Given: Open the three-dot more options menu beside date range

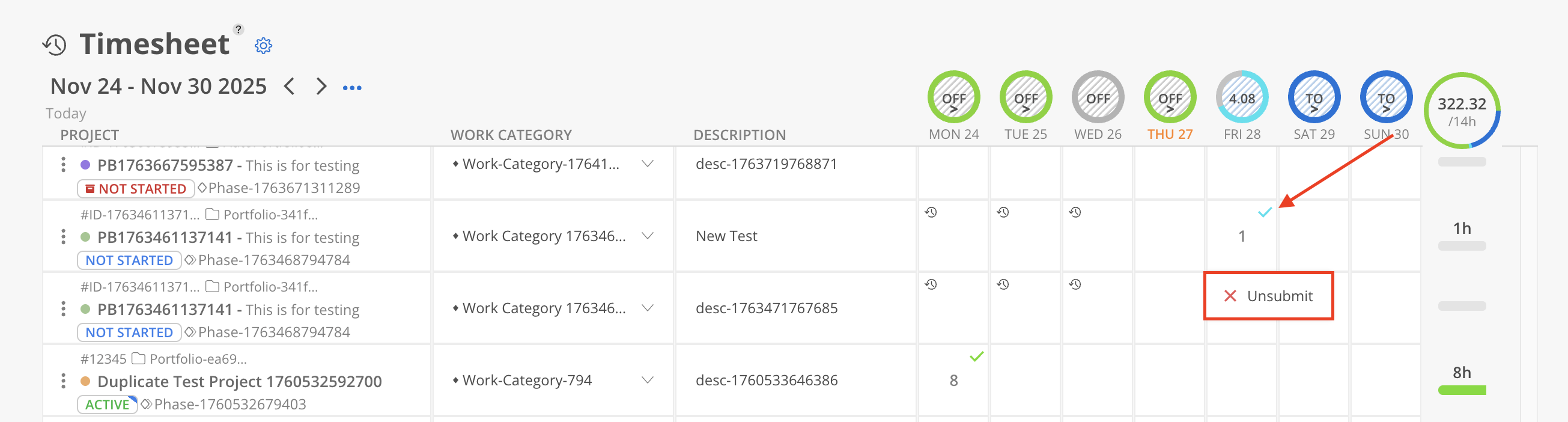Looking at the screenshot, I should click(352, 88).
